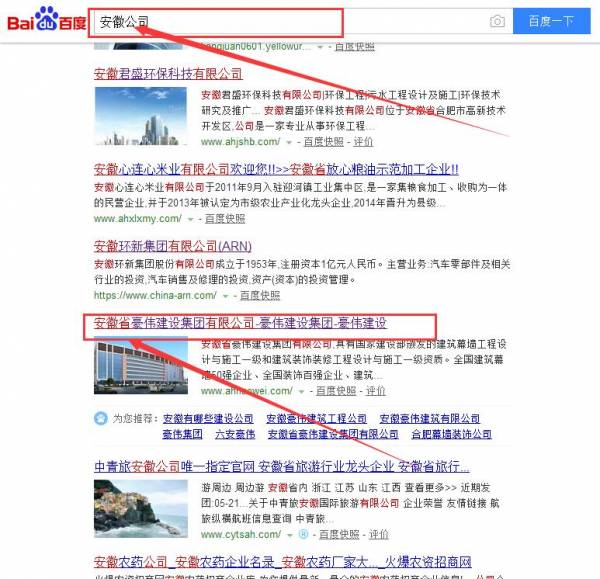Click the blue paw recommendation icon

(x=101, y=418)
